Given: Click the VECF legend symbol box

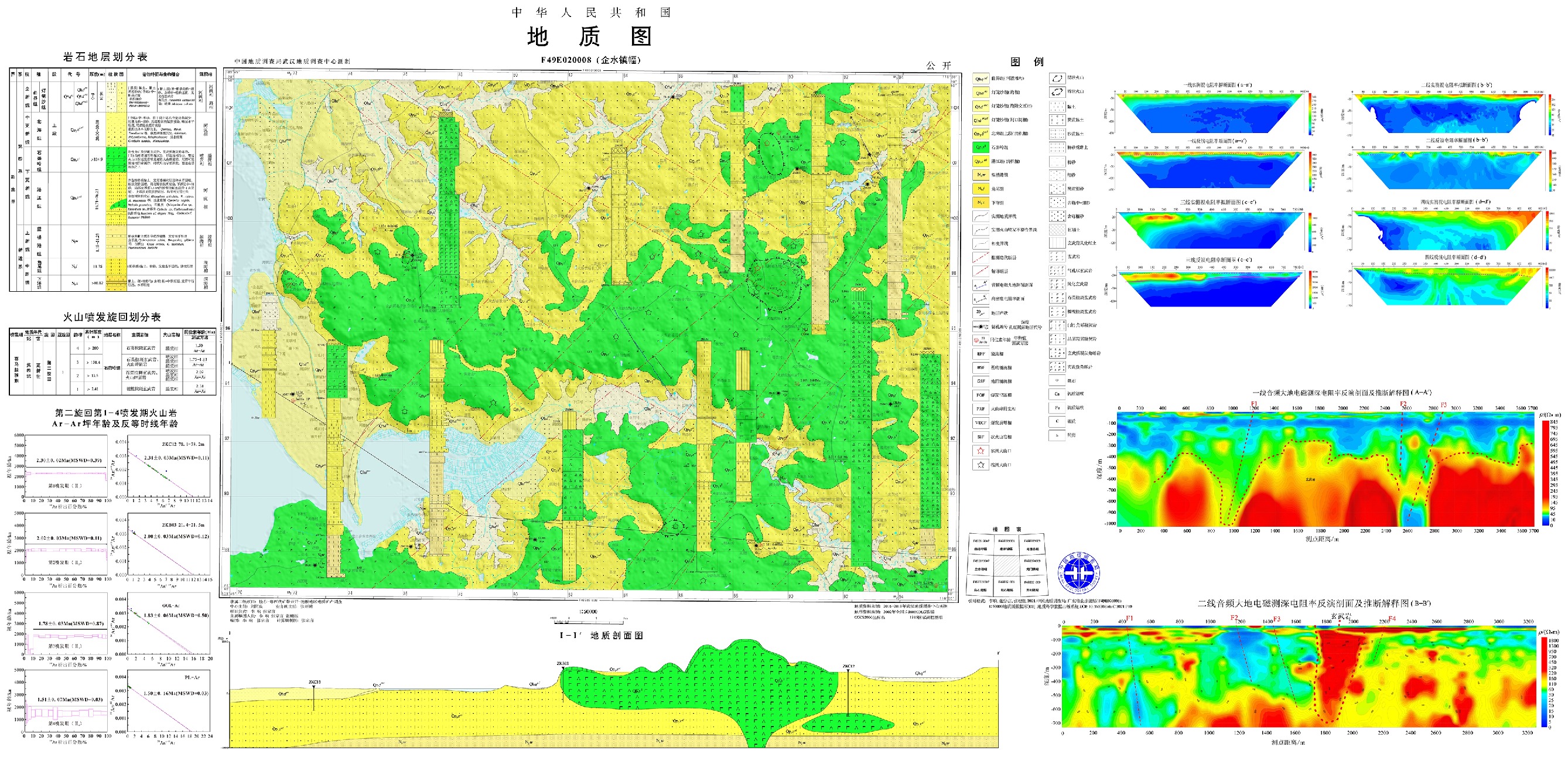Looking at the screenshot, I should coord(981,422).
